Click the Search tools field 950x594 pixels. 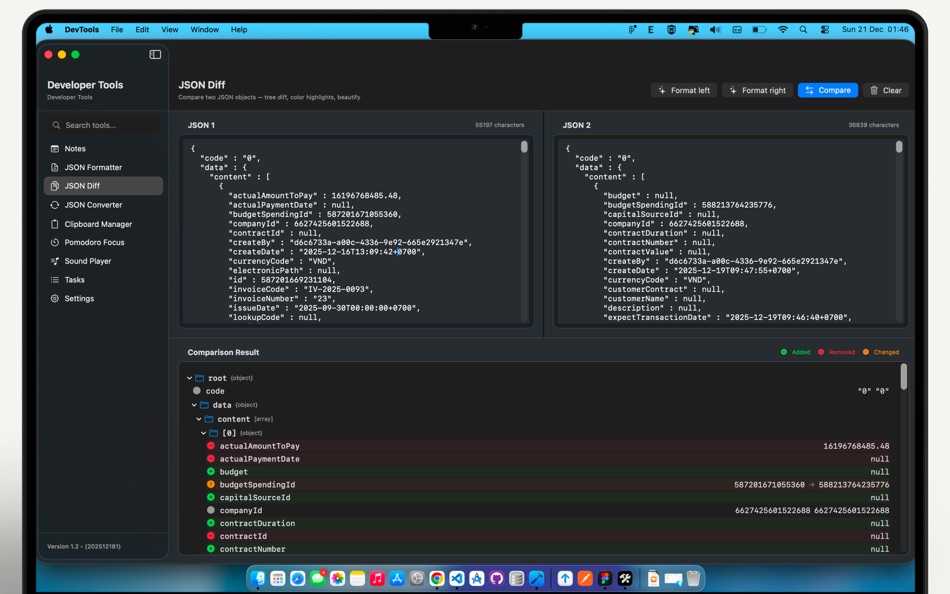104,124
